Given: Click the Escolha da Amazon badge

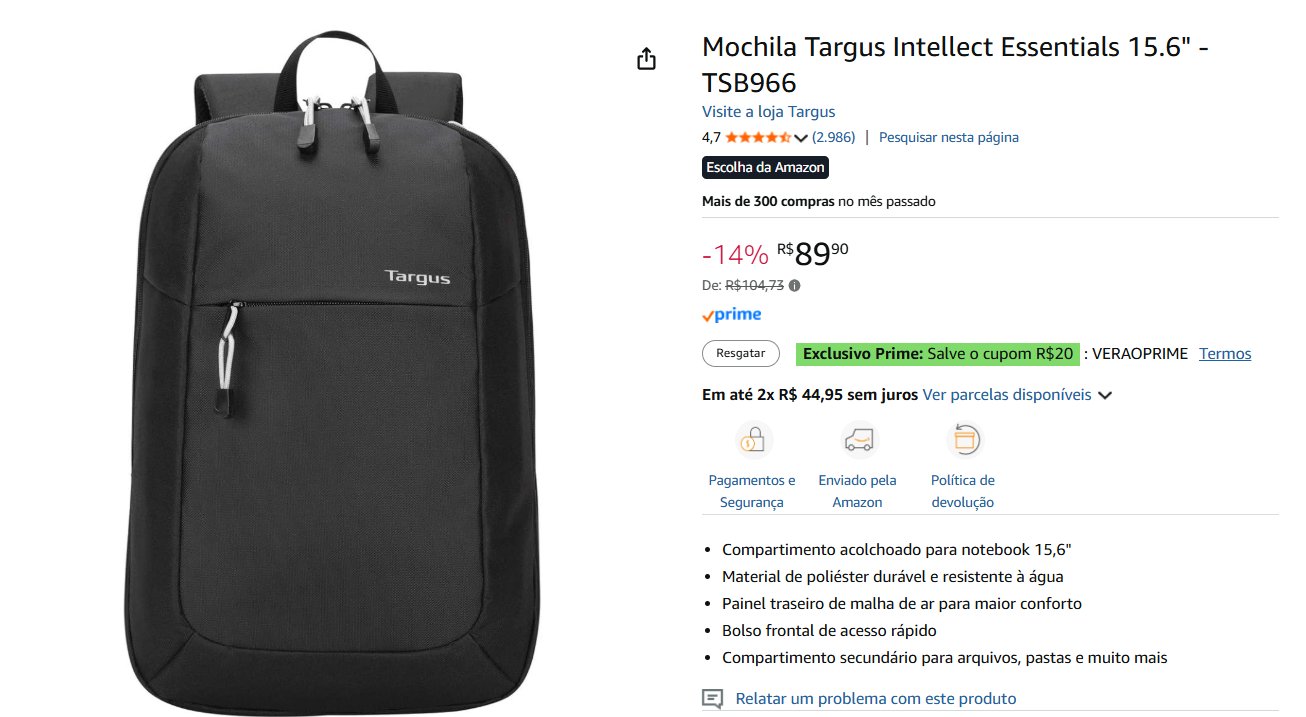Looking at the screenshot, I should click(765, 167).
